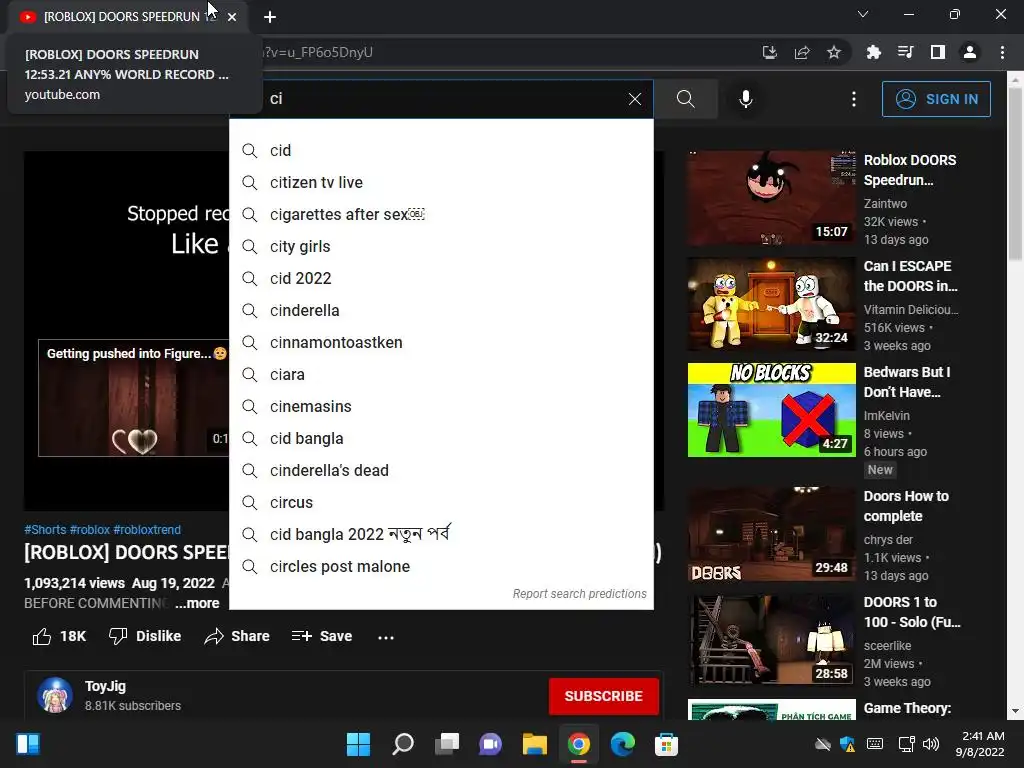Close the DOORS SPEEDRUN tab
This screenshot has width=1024, height=768.
pos(232,17)
